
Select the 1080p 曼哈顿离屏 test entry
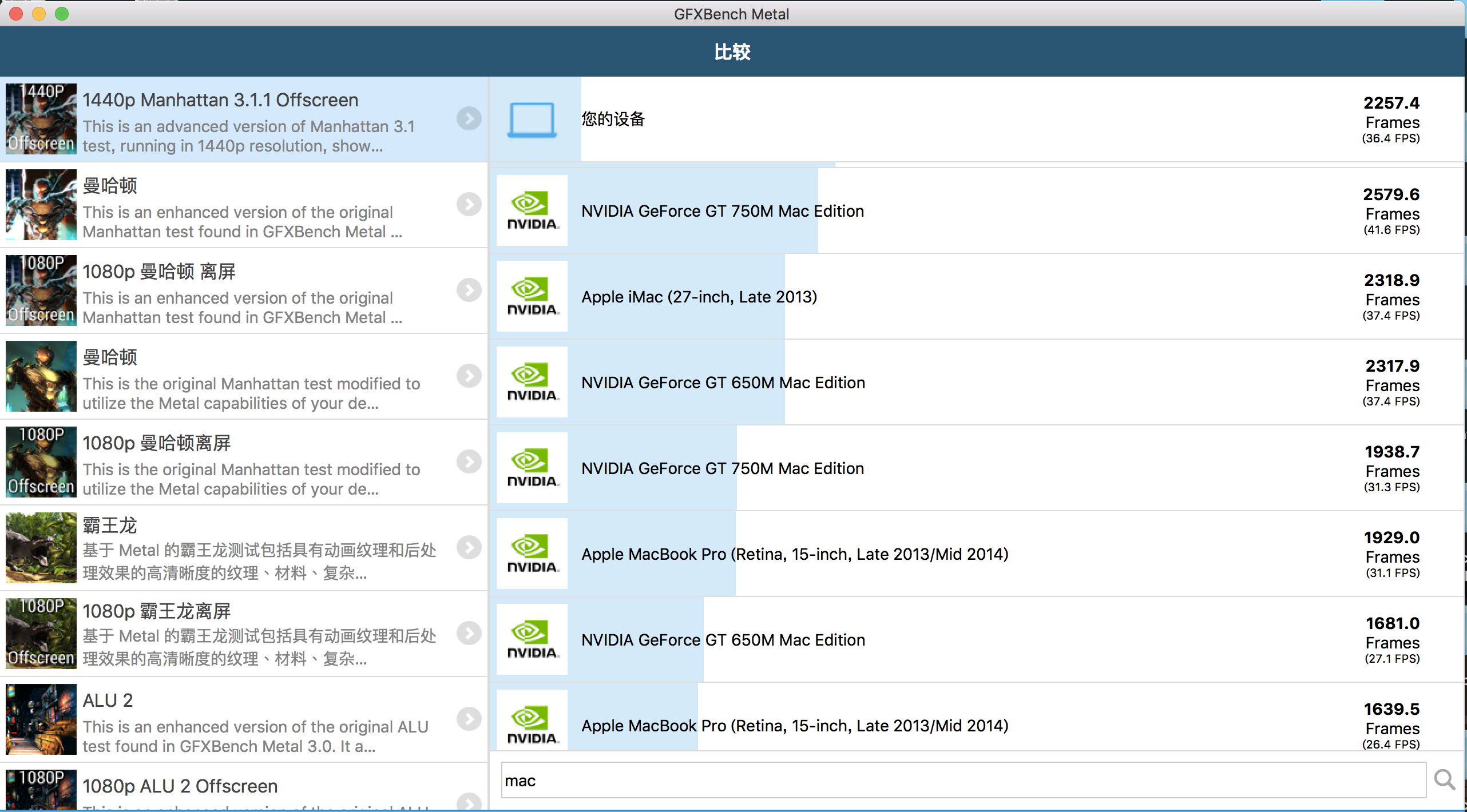(244, 462)
